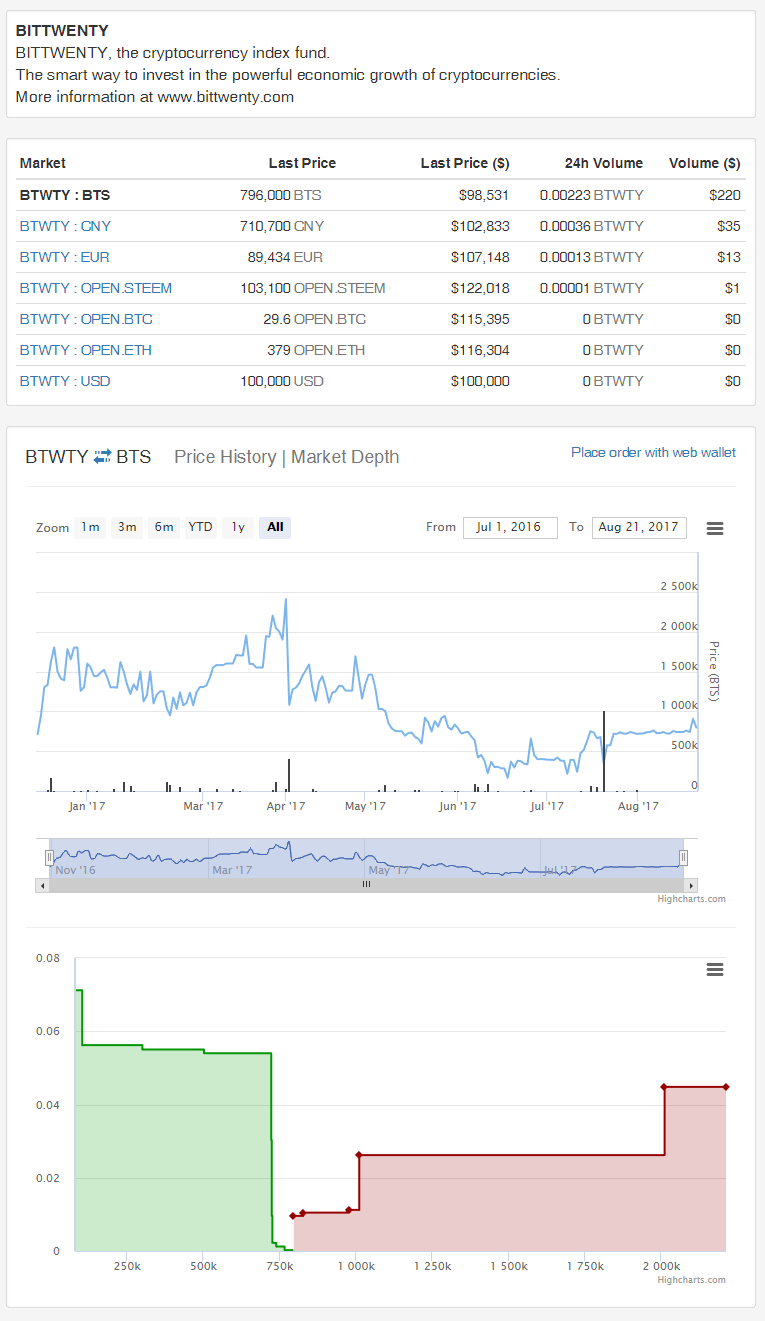Click navigator scrollbar left arrow

(41, 885)
